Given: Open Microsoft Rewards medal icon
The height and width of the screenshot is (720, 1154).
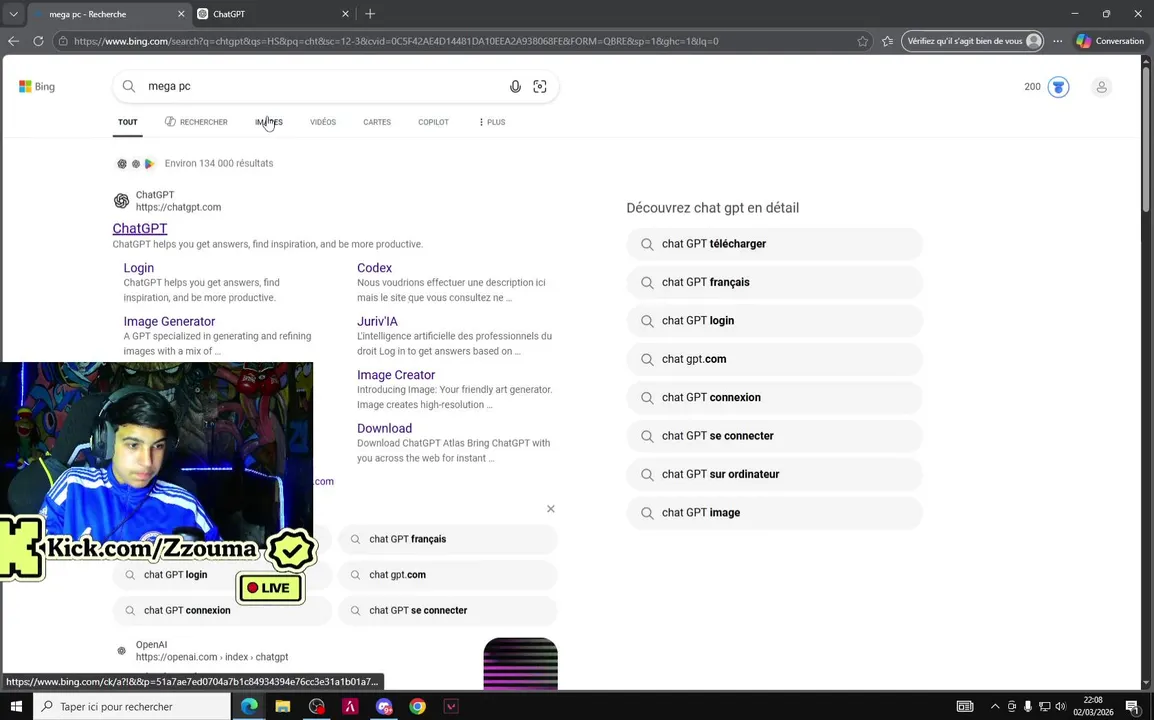Looking at the screenshot, I should point(1058,87).
